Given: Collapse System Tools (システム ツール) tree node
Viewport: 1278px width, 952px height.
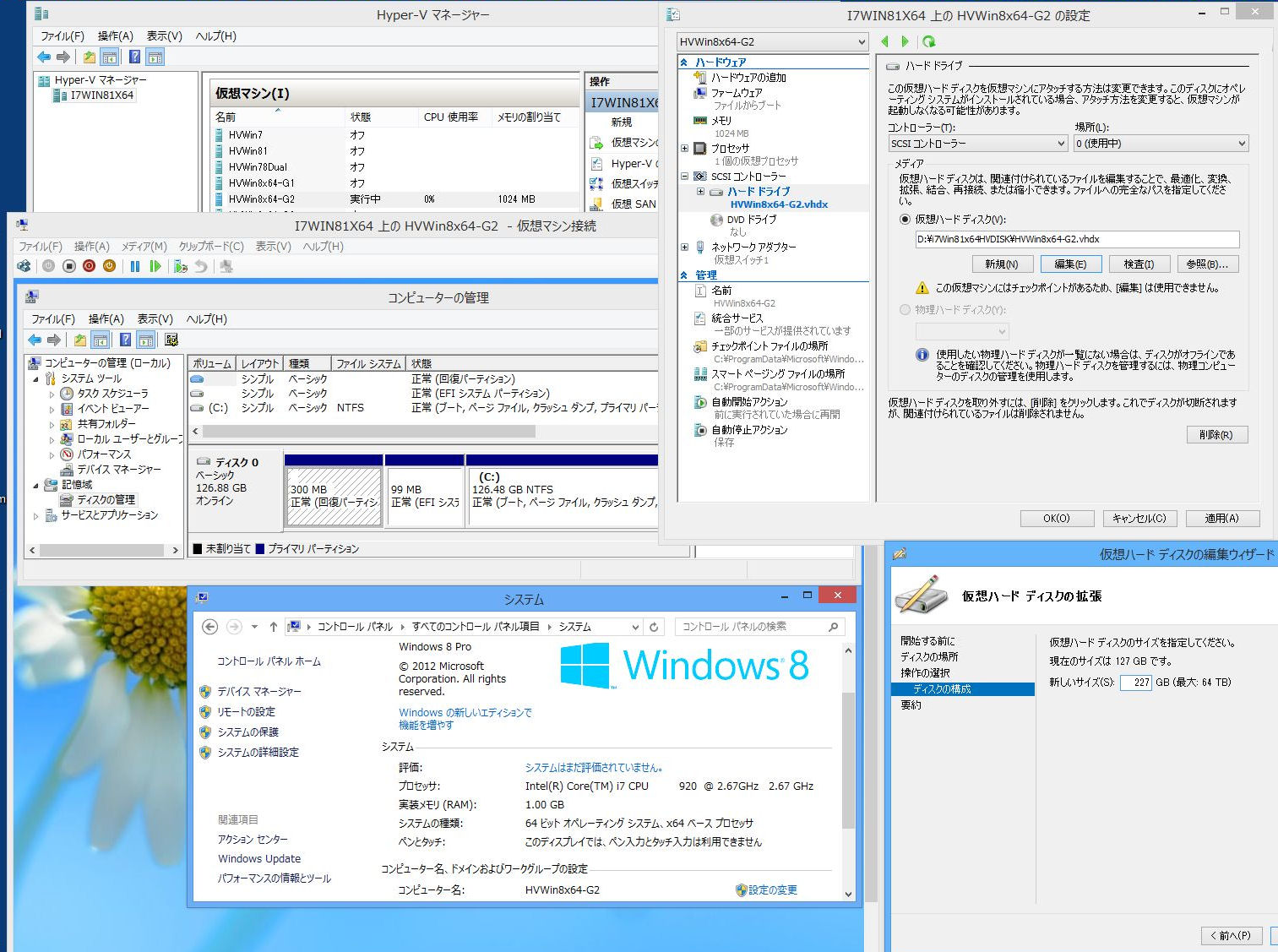Looking at the screenshot, I should click(x=36, y=379).
